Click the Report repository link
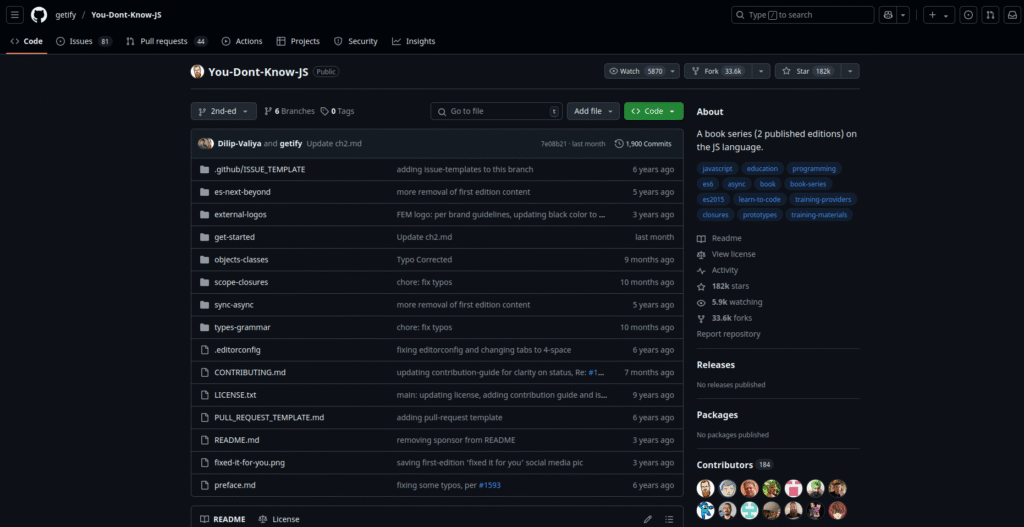This screenshot has width=1024, height=527. tap(728, 334)
